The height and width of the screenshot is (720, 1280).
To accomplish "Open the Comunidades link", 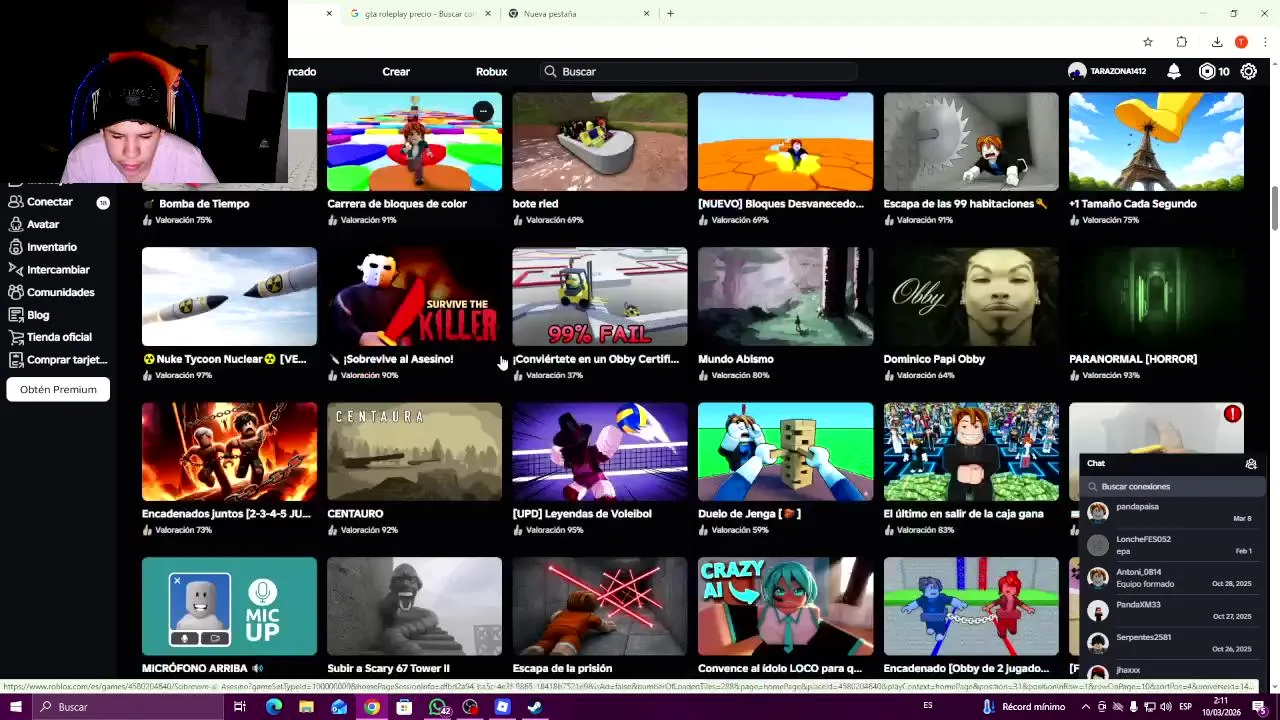I will [x=61, y=292].
